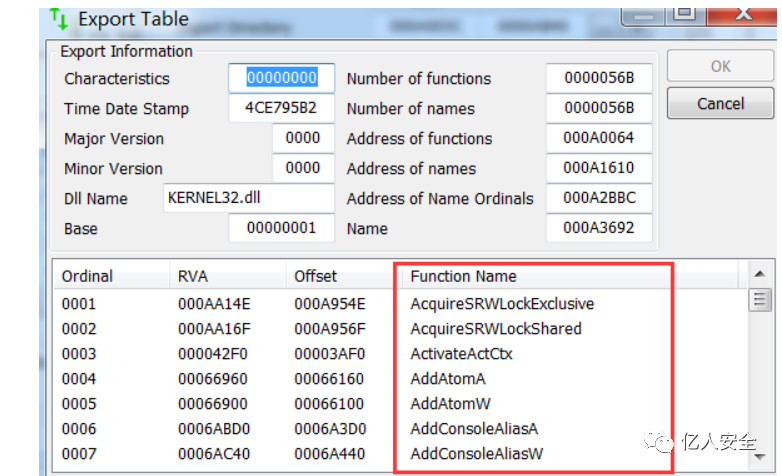Select the AddAtomA function name
This screenshot has height=476, width=782.
[447, 379]
